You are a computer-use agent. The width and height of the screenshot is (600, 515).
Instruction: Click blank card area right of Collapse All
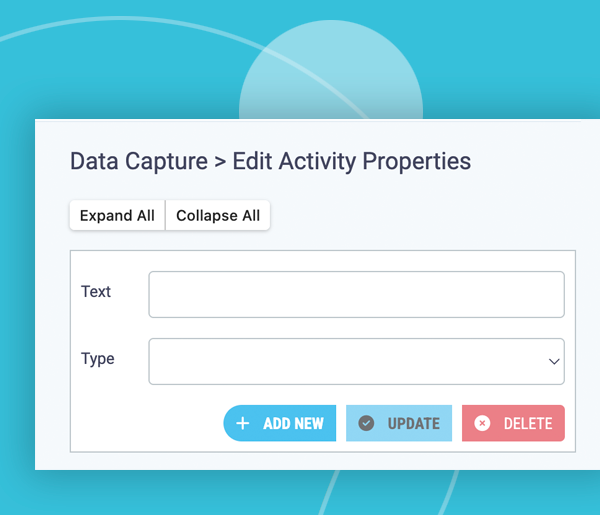pyautogui.click(x=421, y=215)
